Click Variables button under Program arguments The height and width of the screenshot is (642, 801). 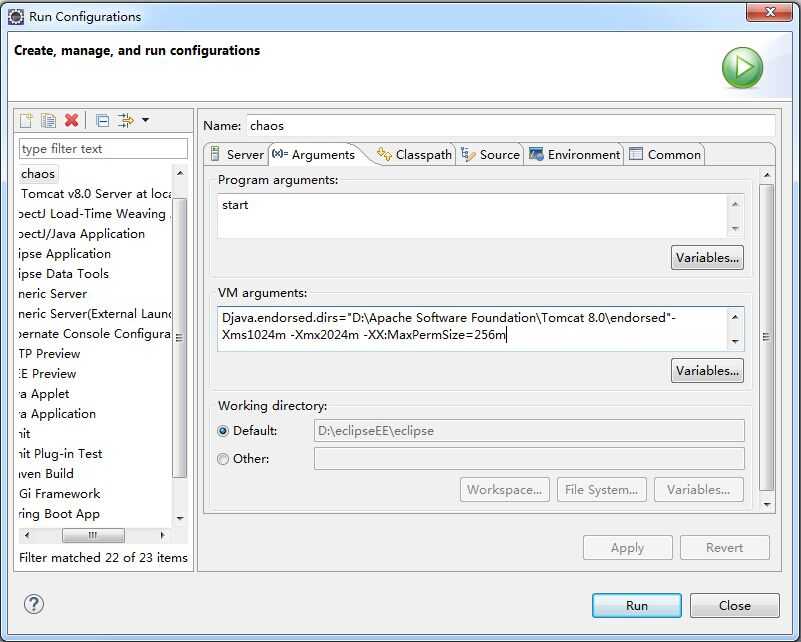coord(707,258)
